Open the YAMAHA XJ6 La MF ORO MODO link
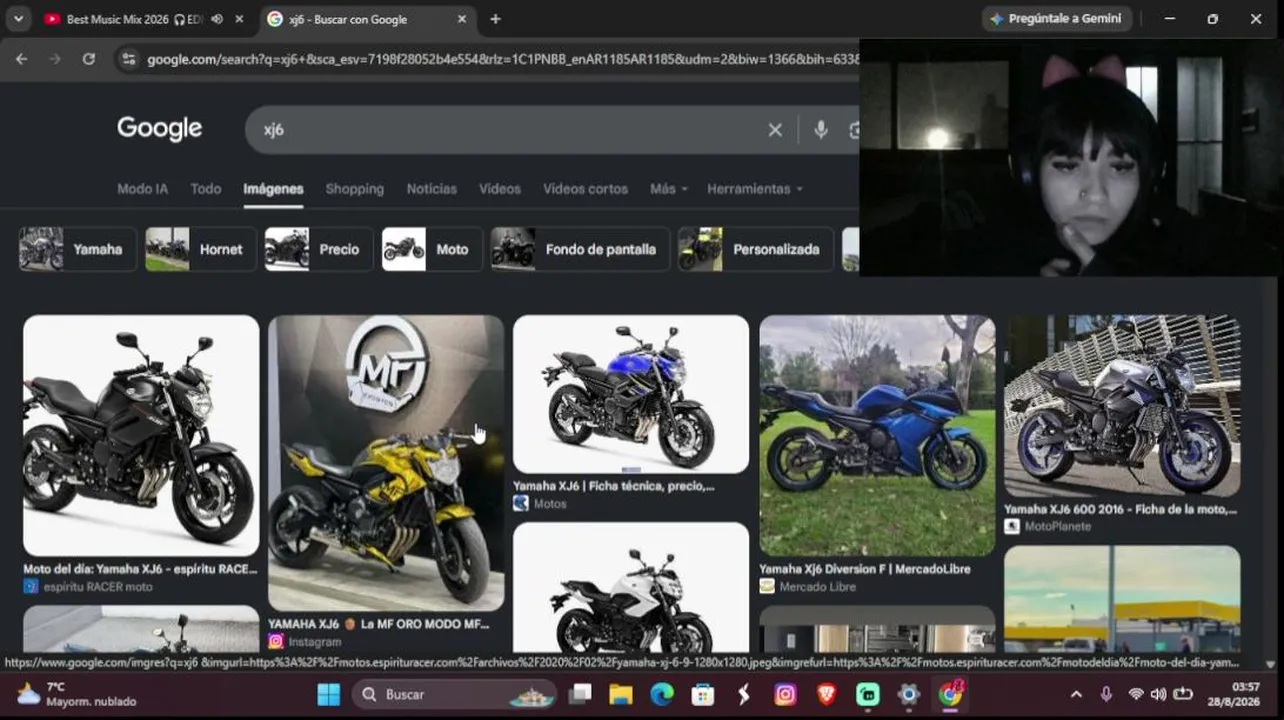 click(379, 624)
